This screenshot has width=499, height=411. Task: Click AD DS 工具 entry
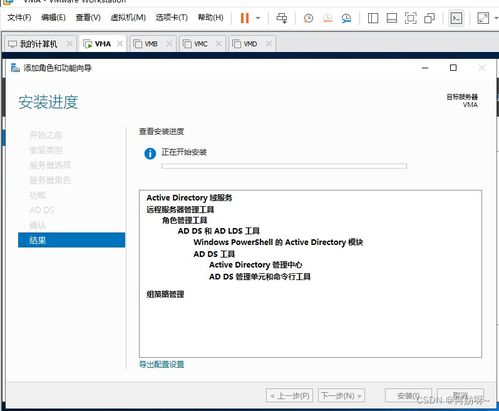214,254
